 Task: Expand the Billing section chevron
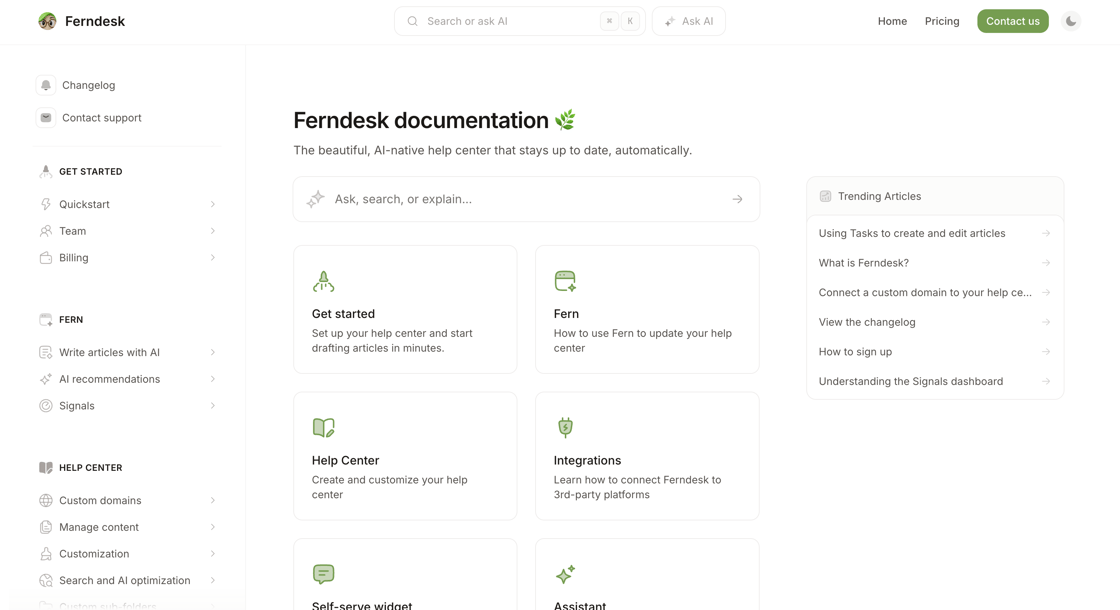(x=213, y=258)
